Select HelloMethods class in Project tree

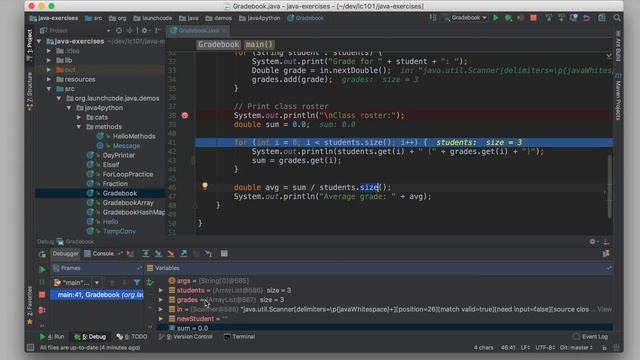(x=134, y=136)
